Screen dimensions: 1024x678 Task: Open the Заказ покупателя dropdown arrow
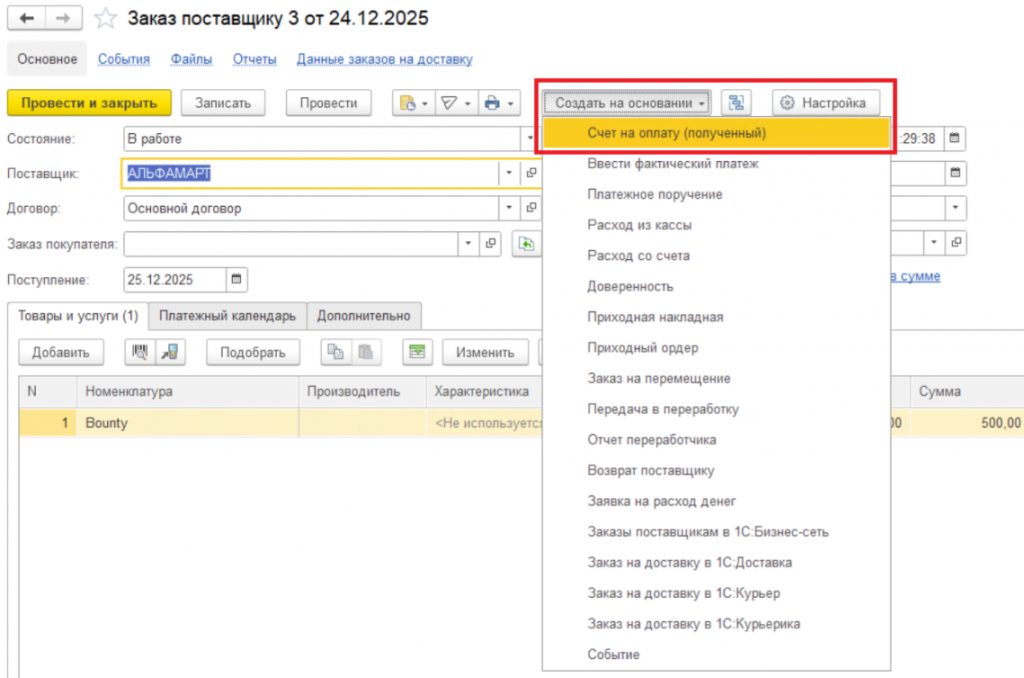[468, 243]
